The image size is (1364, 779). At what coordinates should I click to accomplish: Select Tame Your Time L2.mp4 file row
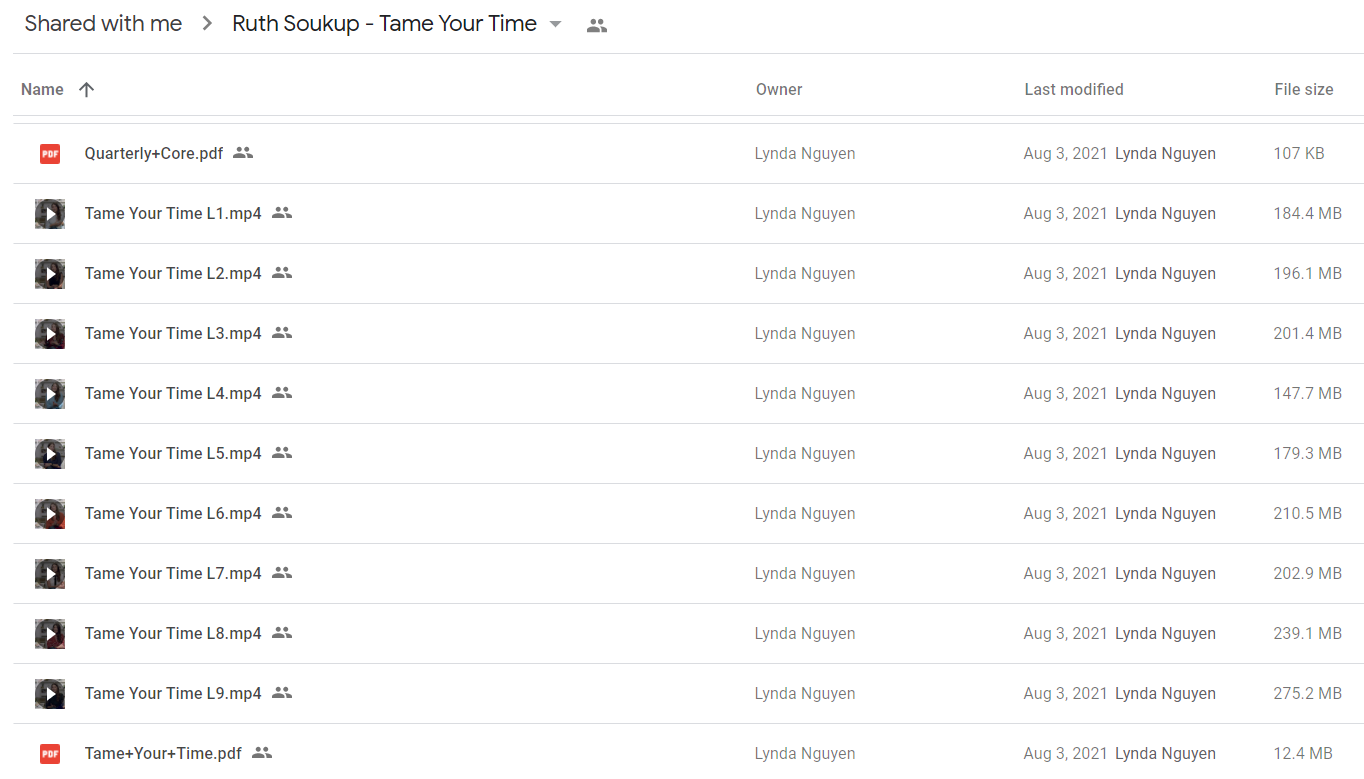(x=688, y=274)
